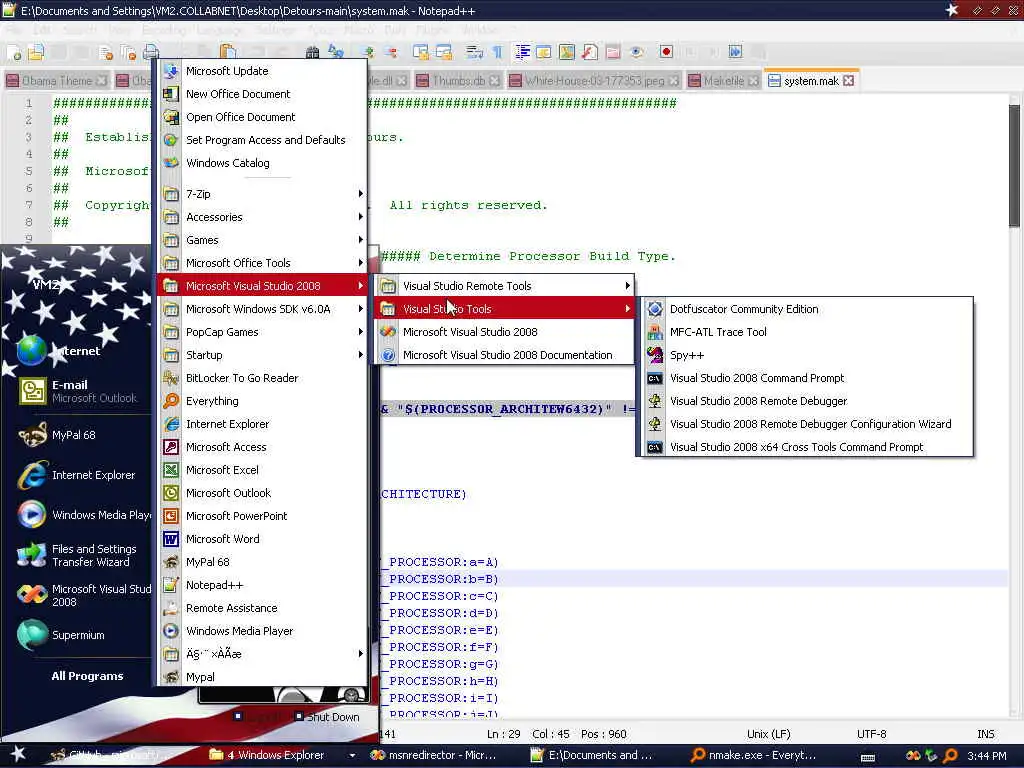Screen dimensions: 1024x768
Task: Launch Microsoft Word
Action: 261,539
